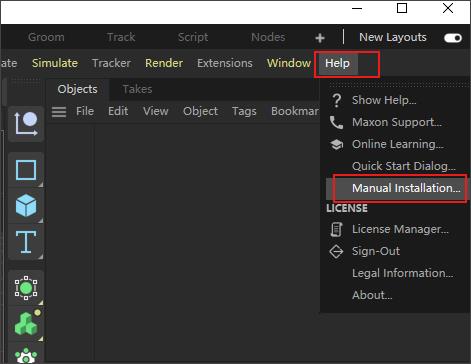Expand the Tags menu in Objects manager
Viewport: 471px width, 364px height.
tap(244, 111)
